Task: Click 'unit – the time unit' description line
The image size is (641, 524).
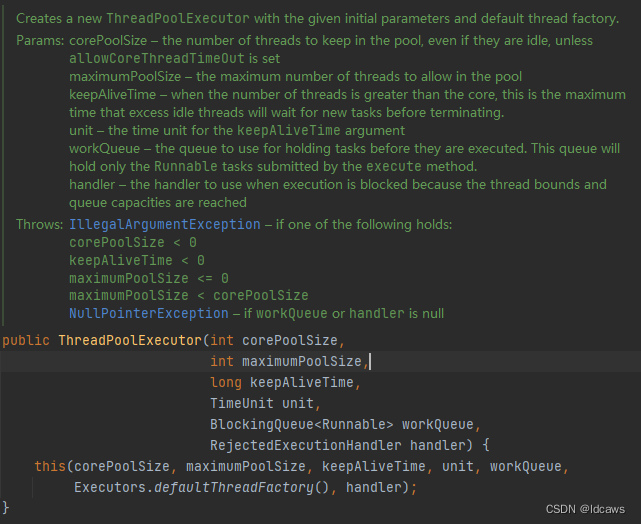Action: tap(237, 130)
